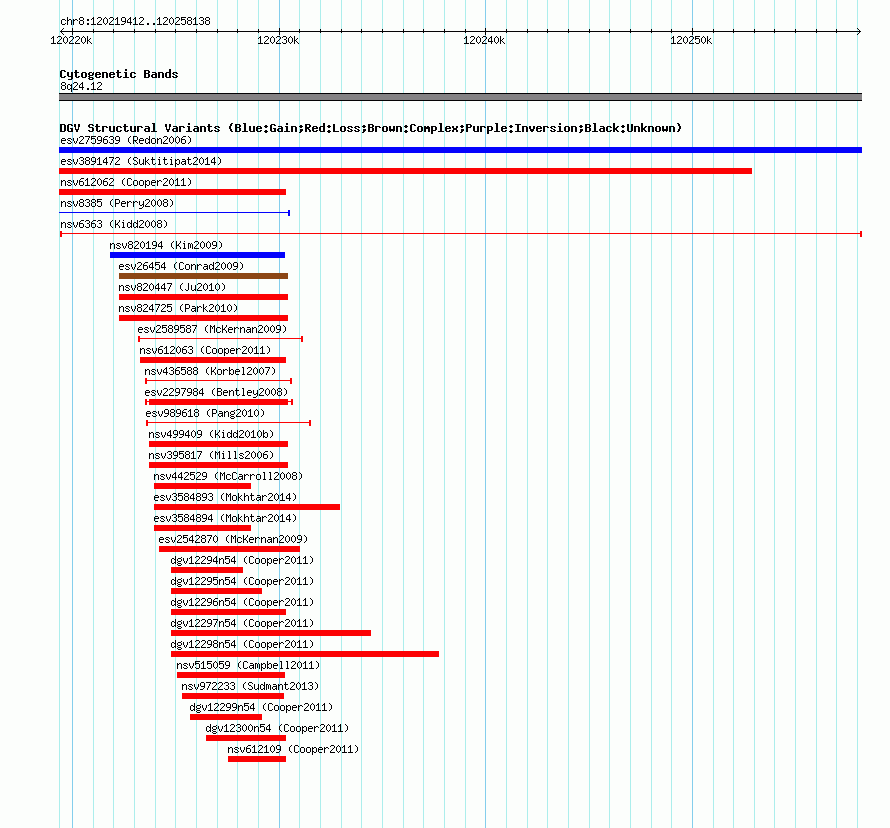890x828 pixels.
Task: Click the esv3584894 (Mokhtar2014) label
Action: point(225,518)
